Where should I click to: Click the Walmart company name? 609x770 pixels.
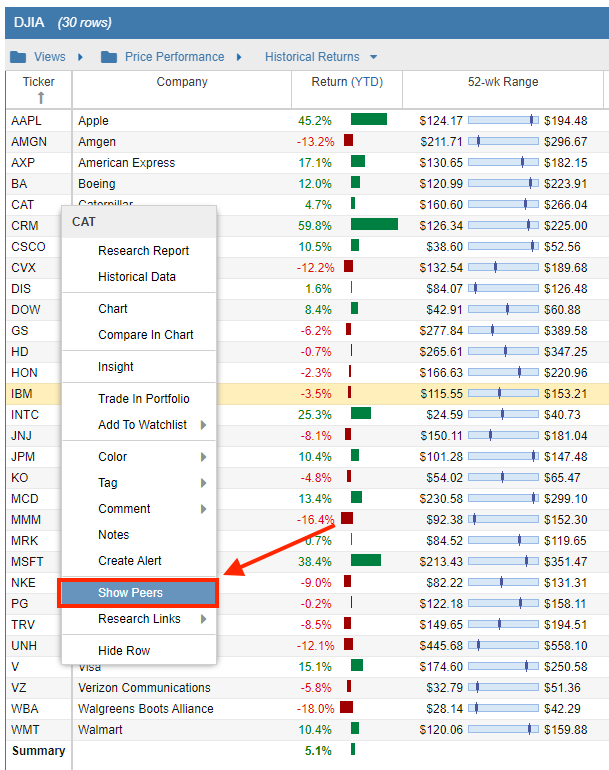point(100,730)
